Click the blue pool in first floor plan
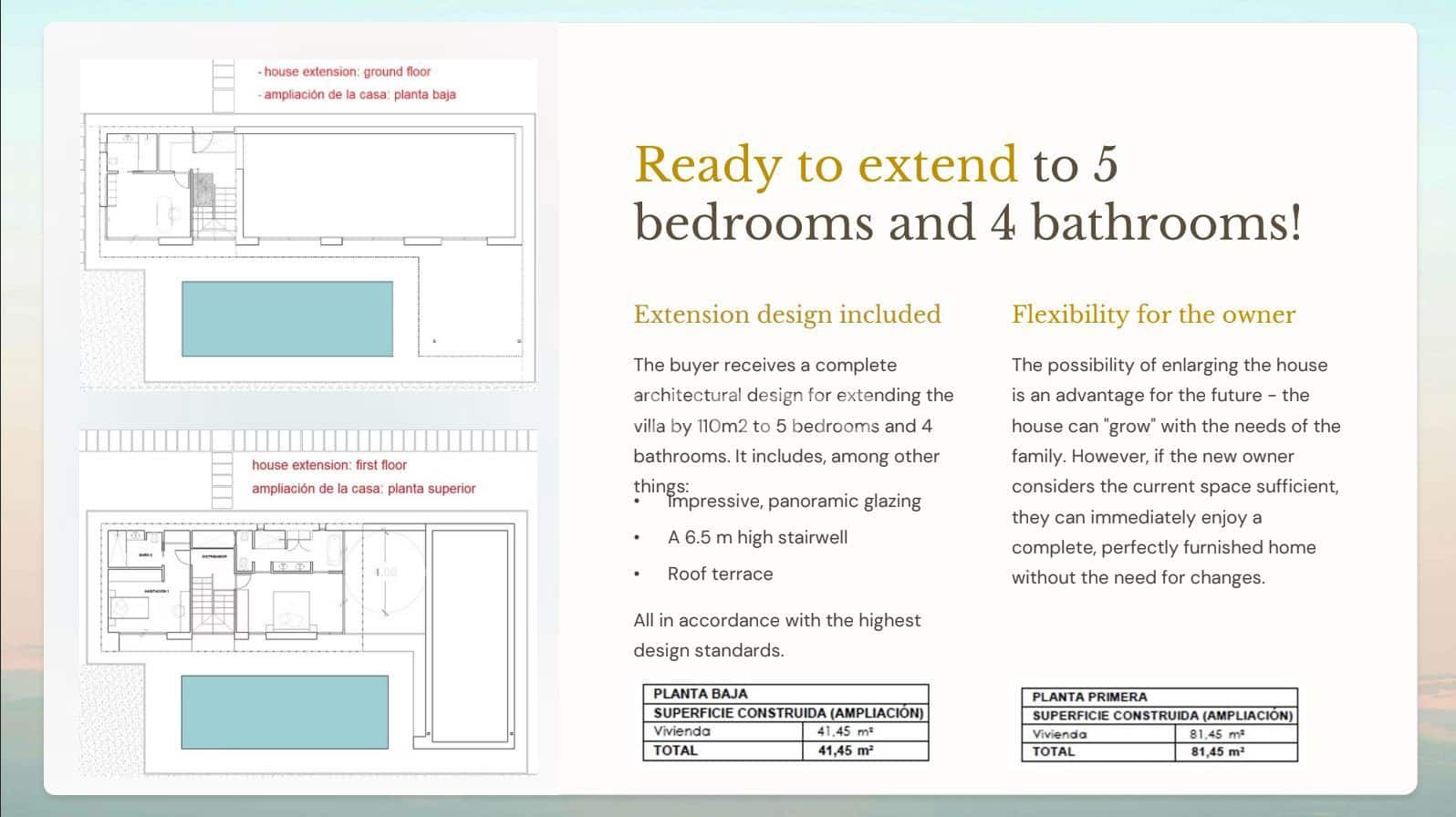The image size is (1456, 817). [285, 712]
